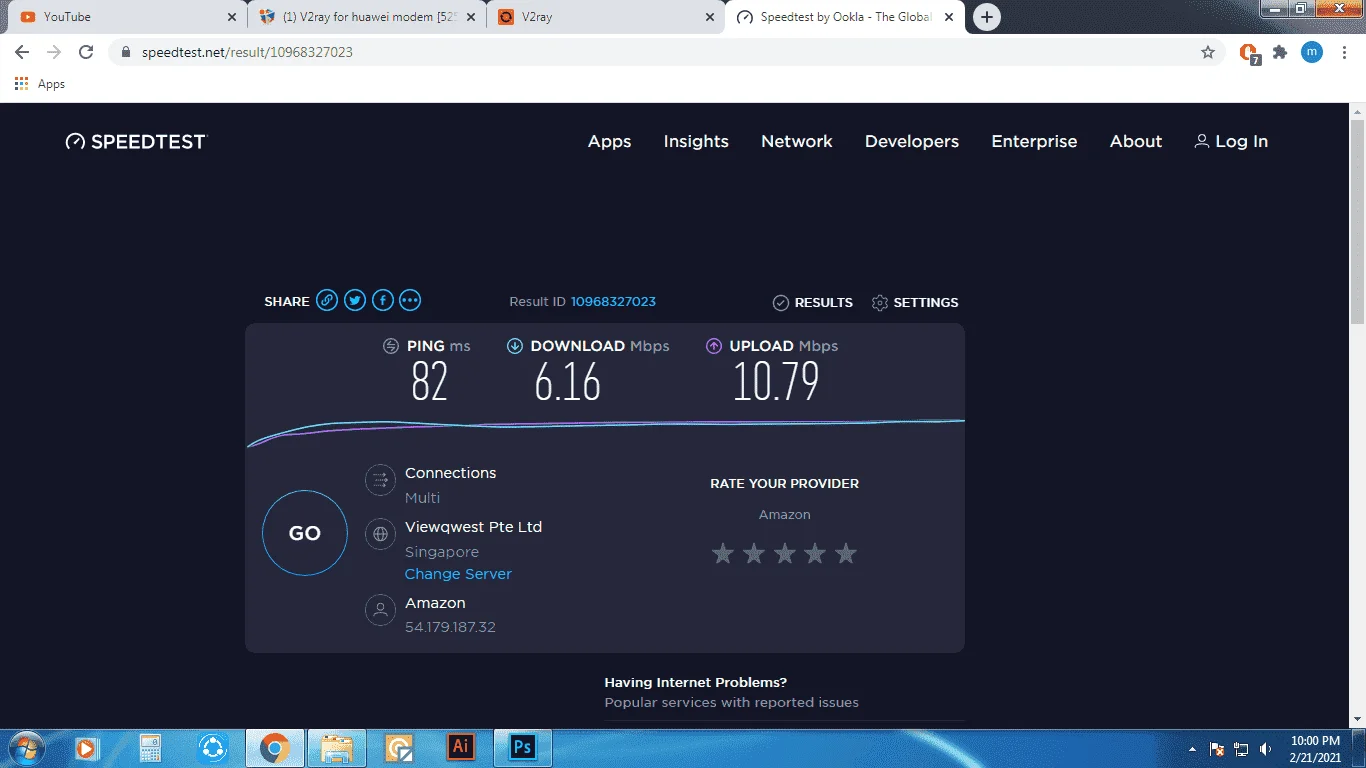This screenshot has width=1366, height=768.
Task: Open Photoshop from the taskbar
Action: [523, 747]
